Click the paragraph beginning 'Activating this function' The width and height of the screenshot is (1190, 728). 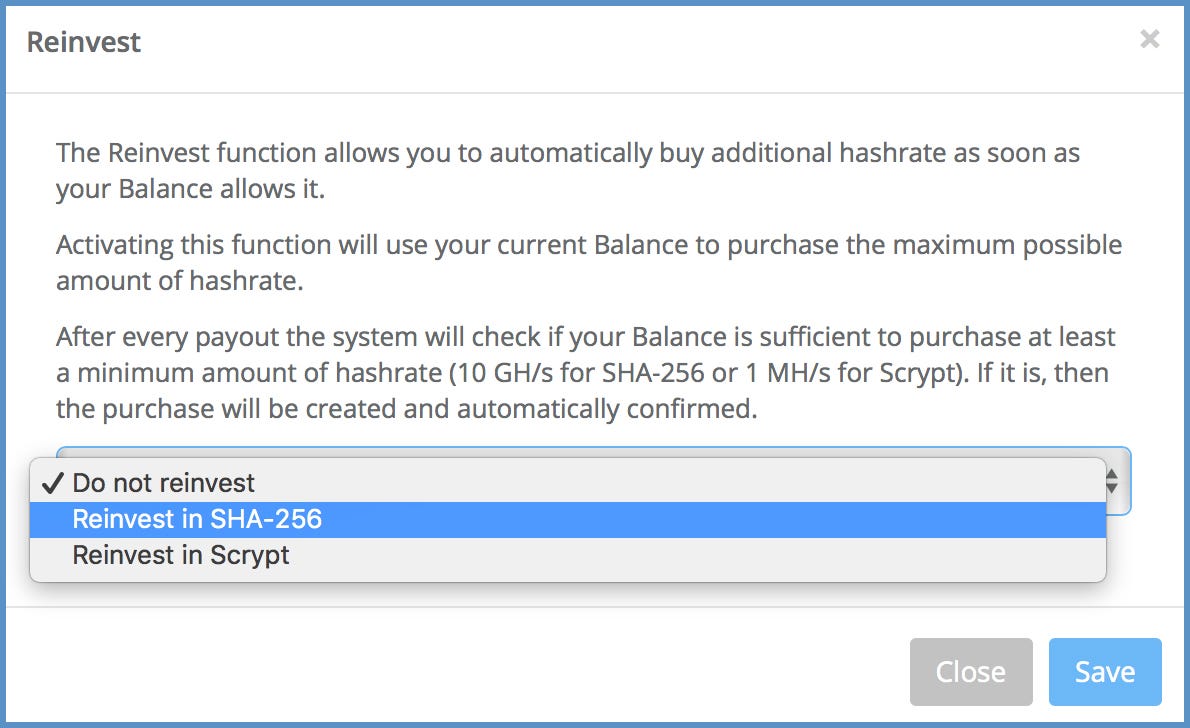coord(589,263)
